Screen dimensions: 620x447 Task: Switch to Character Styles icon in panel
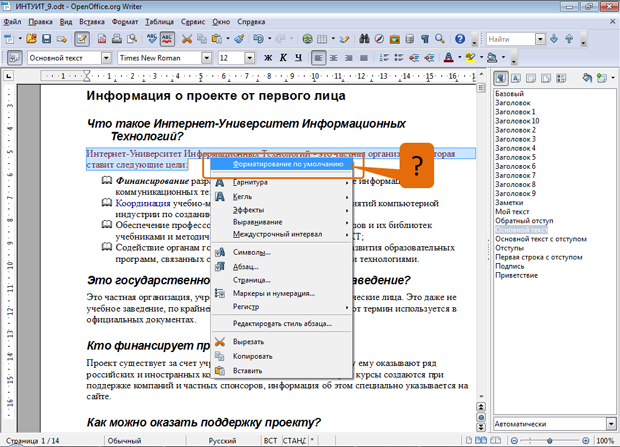click(x=516, y=78)
